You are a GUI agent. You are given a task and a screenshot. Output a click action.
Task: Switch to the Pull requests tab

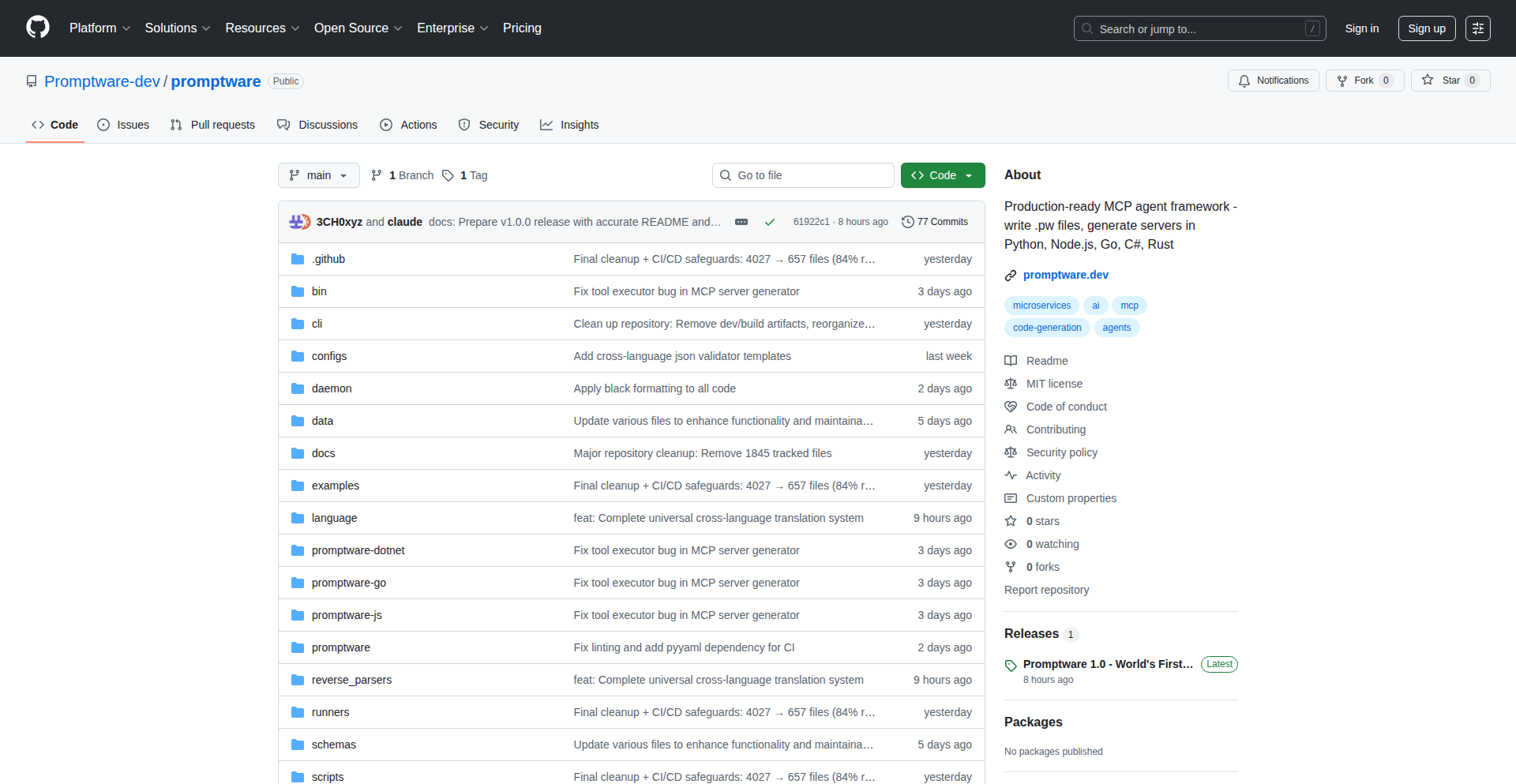point(212,125)
